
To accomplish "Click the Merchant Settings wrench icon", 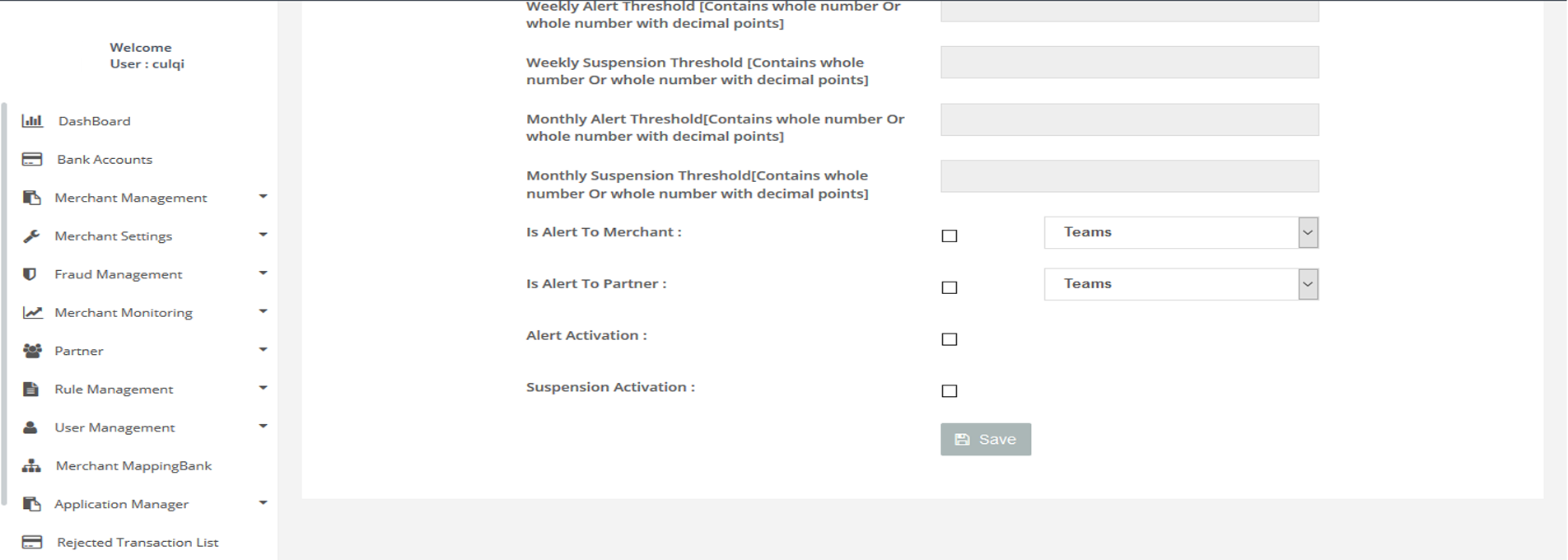I will point(31,236).
